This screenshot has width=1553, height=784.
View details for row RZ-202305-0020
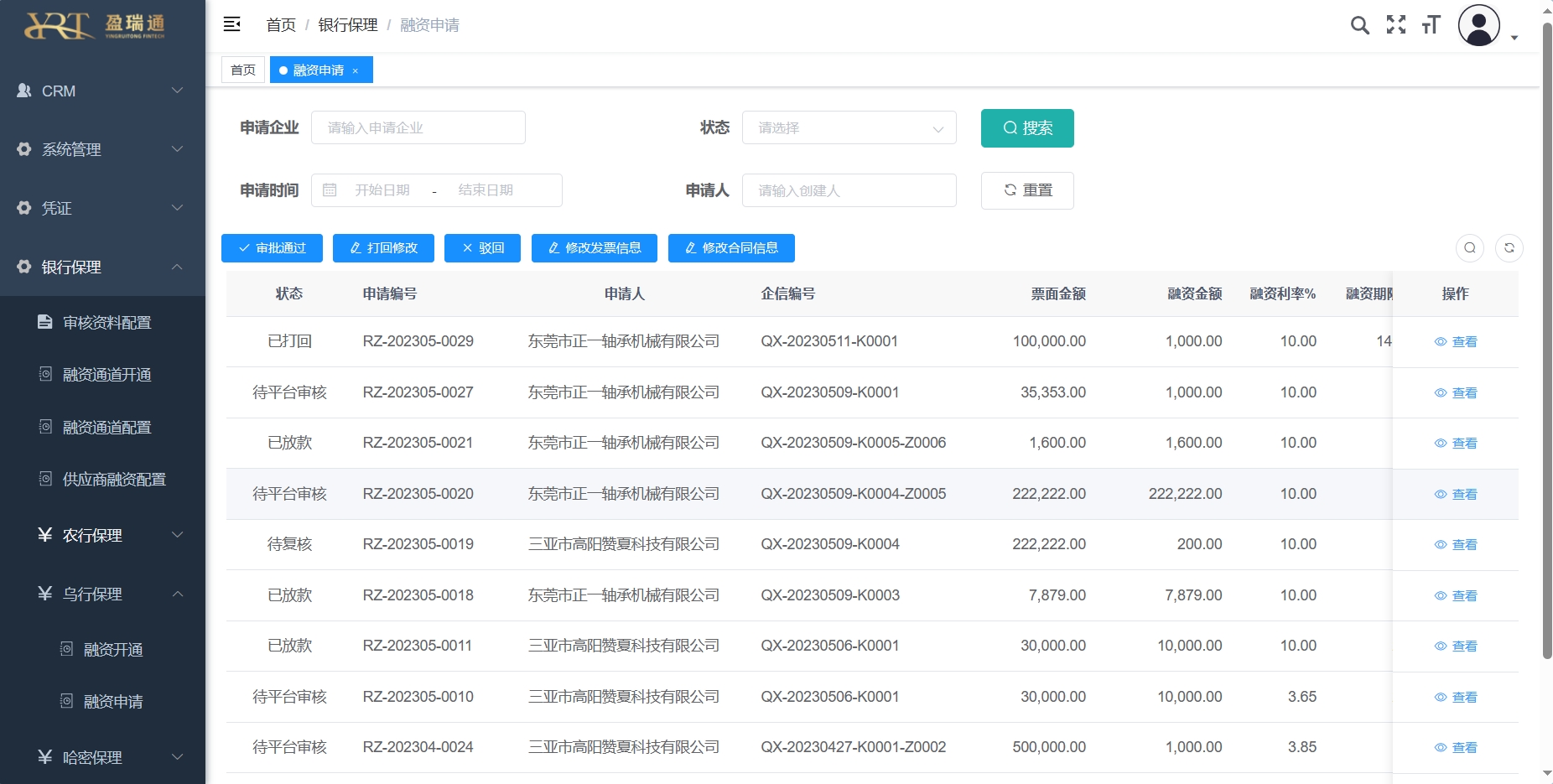[x=1456, y=494]
